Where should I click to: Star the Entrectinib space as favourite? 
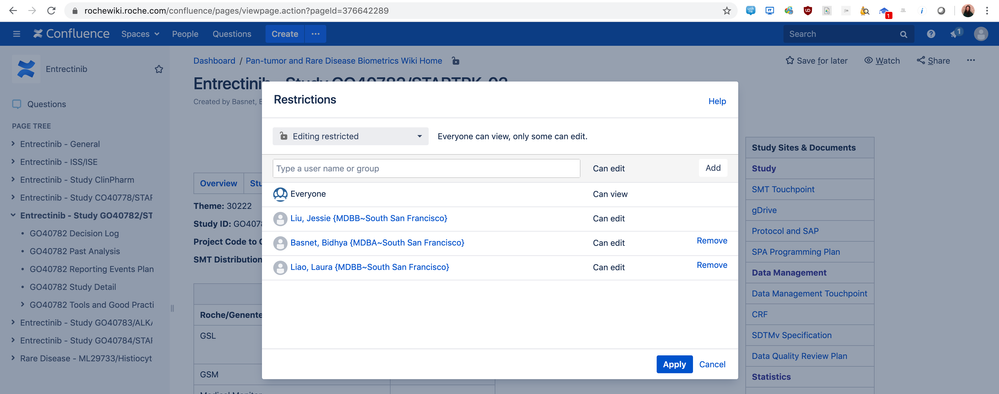click(x=159, y=69)
